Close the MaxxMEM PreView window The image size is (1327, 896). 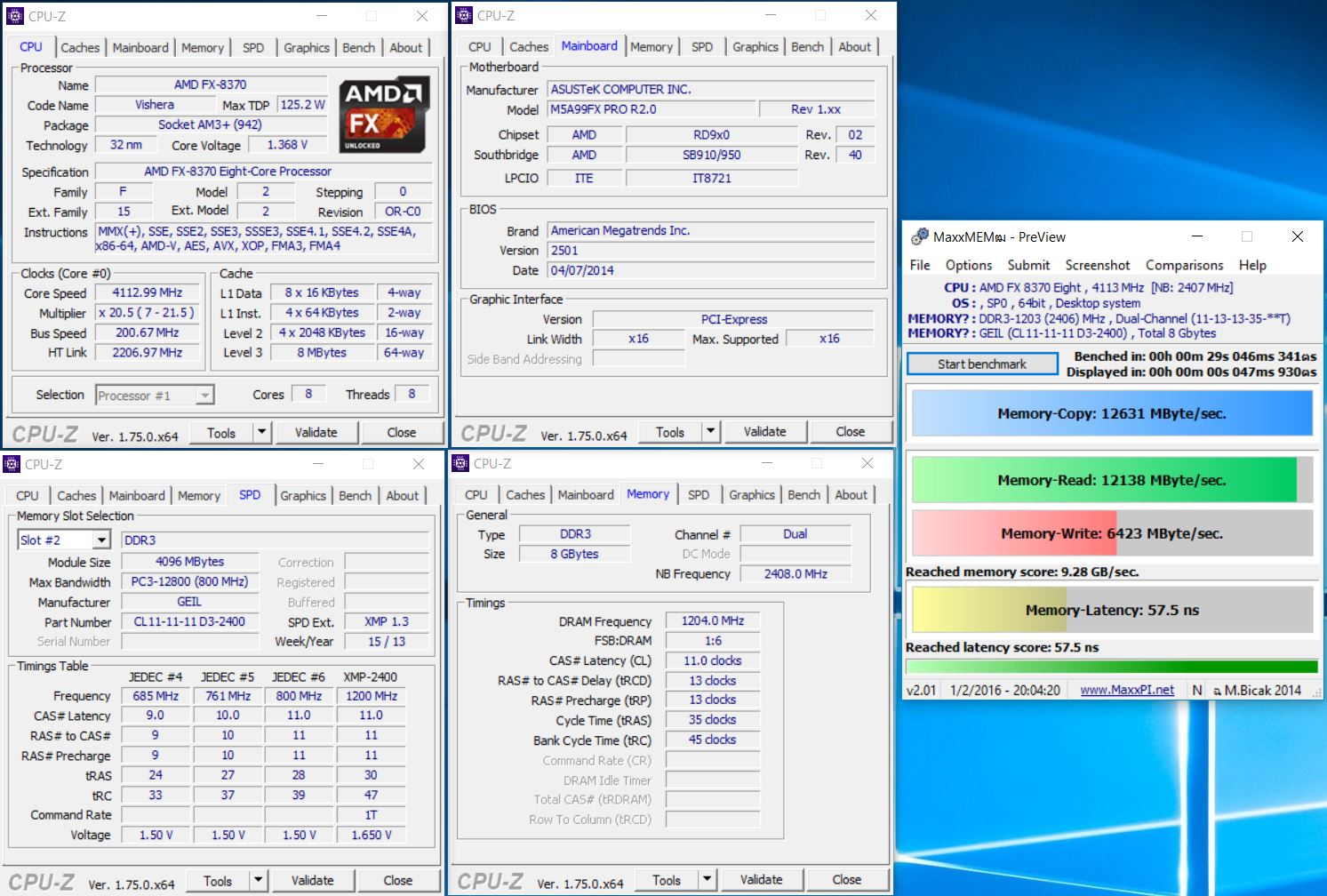[1297, 236]
